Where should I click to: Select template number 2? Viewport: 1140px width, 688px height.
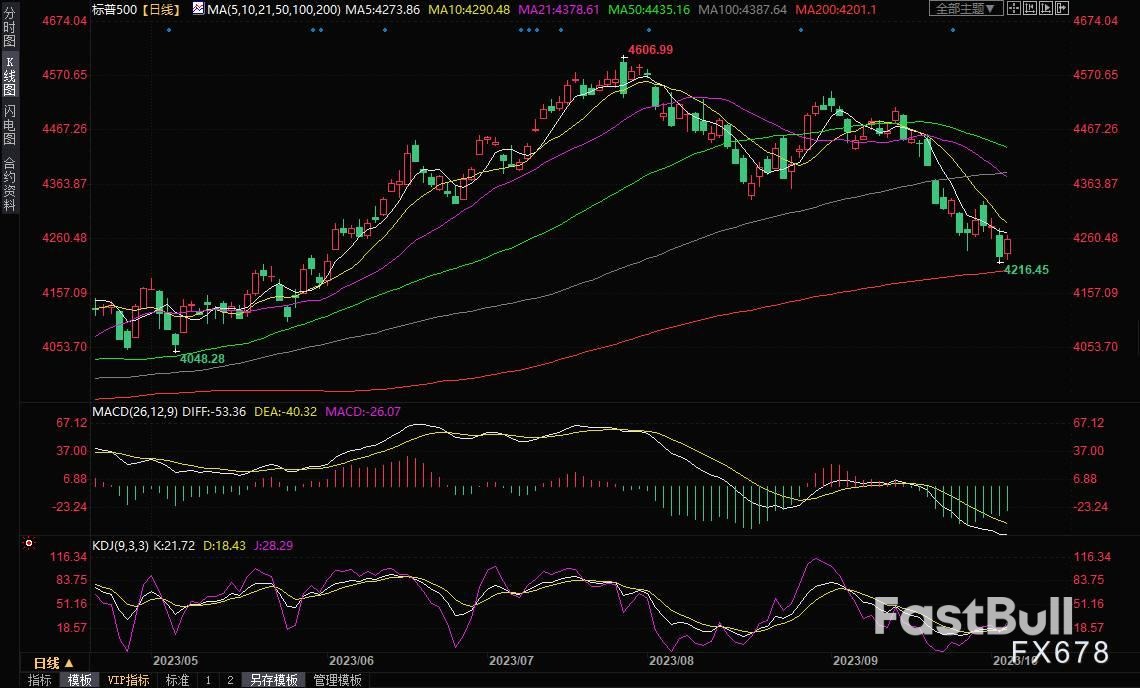click(x=229, y=680)
